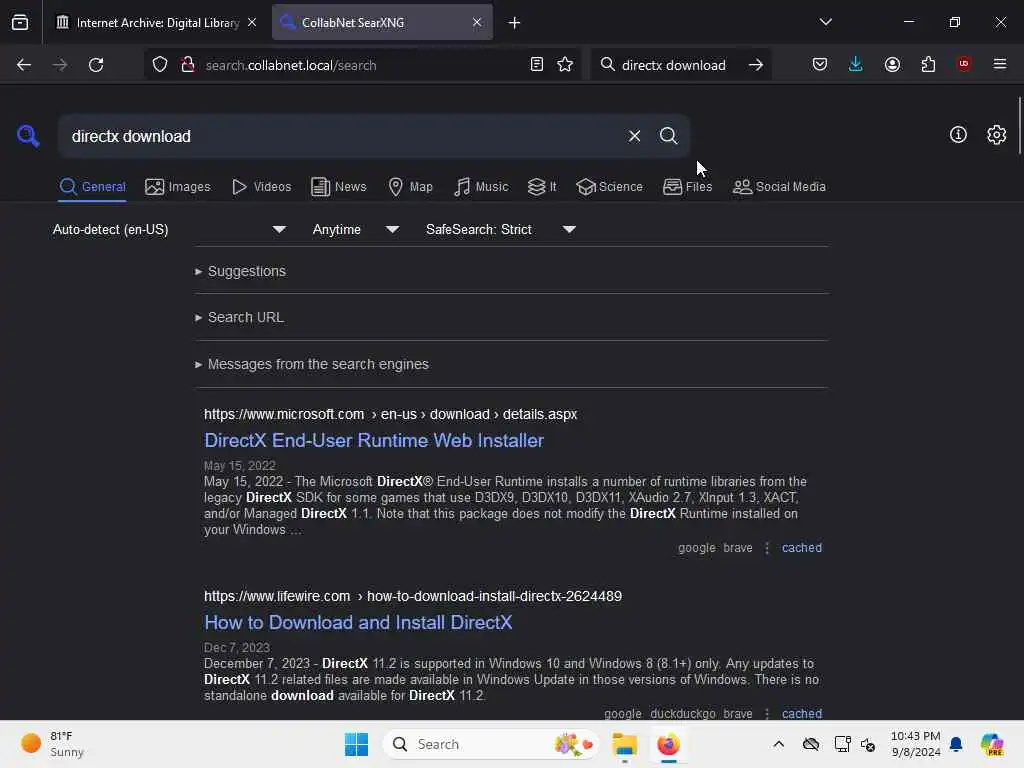This screenshot has height=768, width=1024.
Task: Click the page vertical scrollbar
Action: pos(1019,126)
